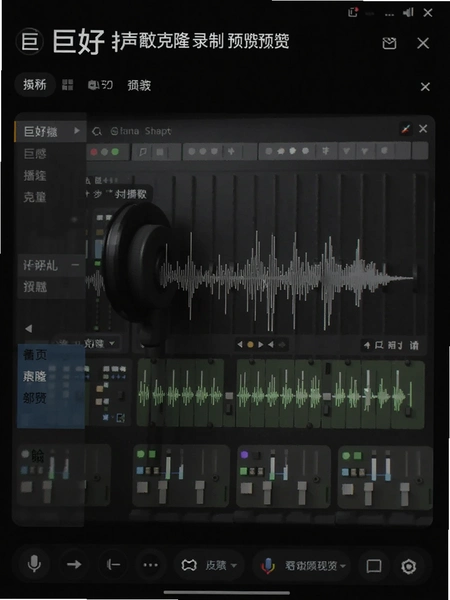Select the grid view icon in tab row
This screenshot has height=600, width=450.
pyautogui.click(x=67, y=85)
